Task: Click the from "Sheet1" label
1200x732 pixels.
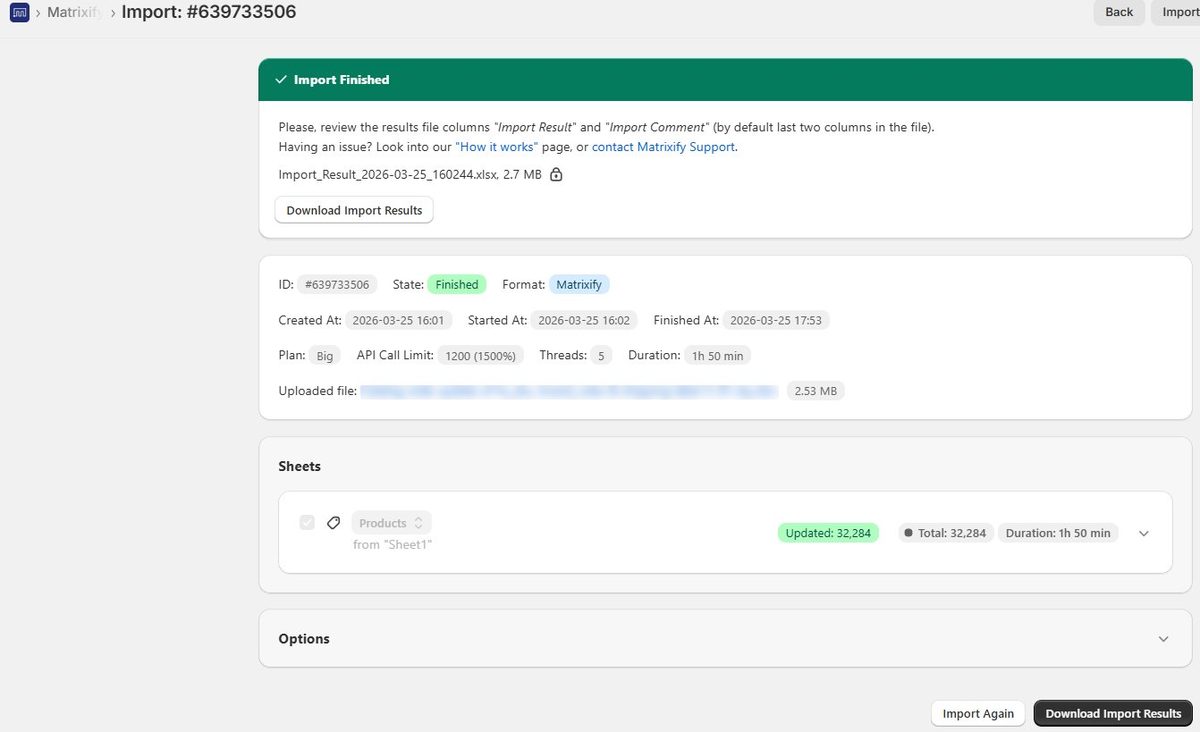Action: click(x=393, y=545)
